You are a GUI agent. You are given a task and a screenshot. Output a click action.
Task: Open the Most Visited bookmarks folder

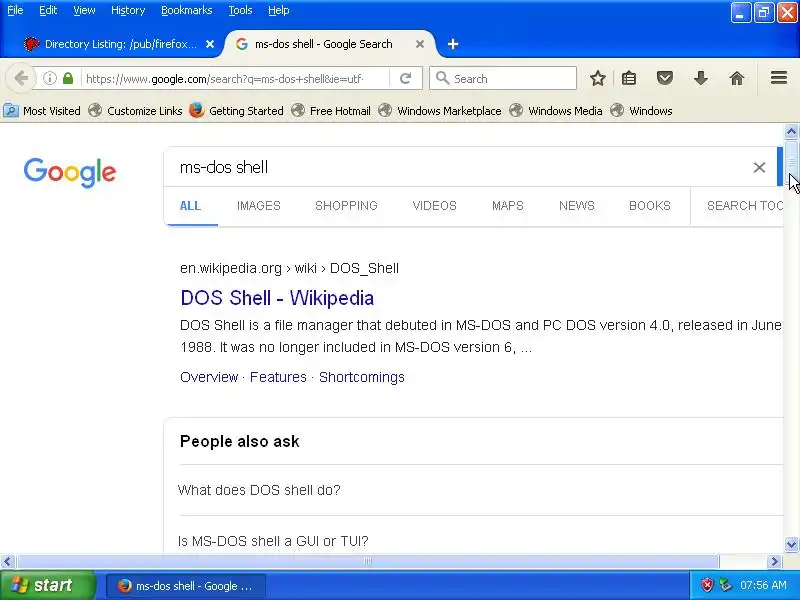[42, 111]
